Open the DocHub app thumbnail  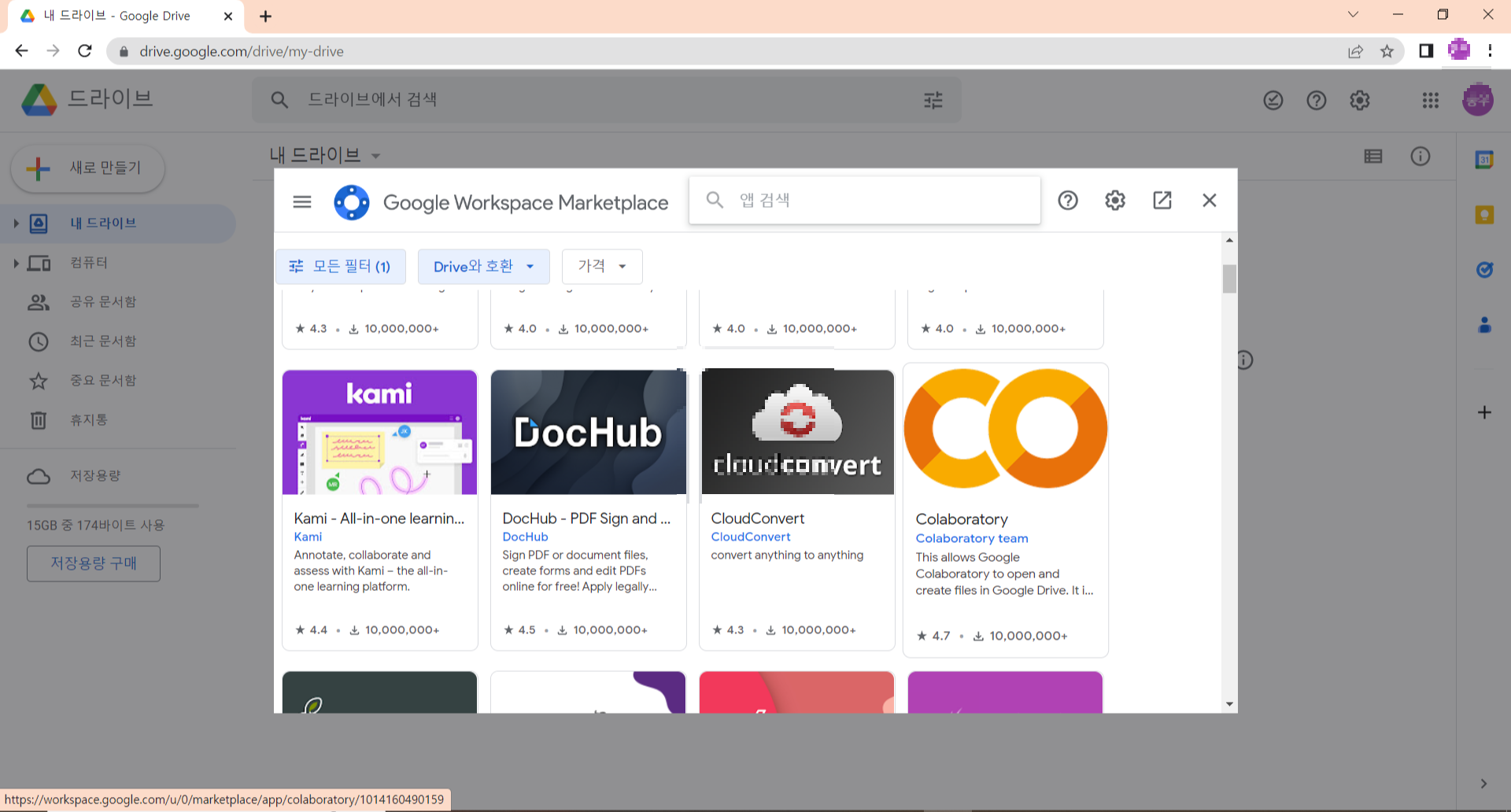tap(589, 432)
